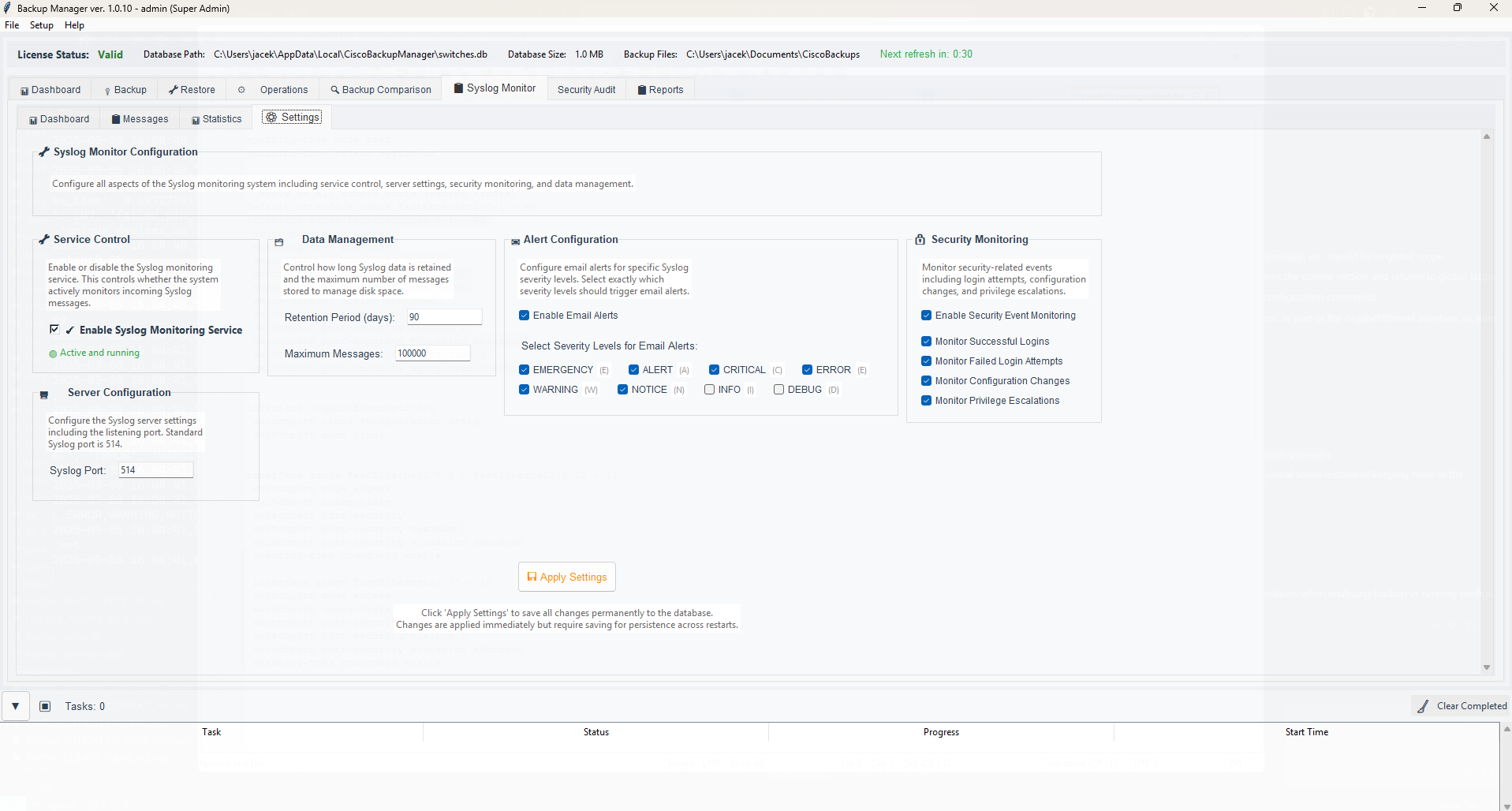Toggle Monitor Privilege Escalations checkbox
The height and width of the screenshot is (811, 1512).
pos(927,401)
